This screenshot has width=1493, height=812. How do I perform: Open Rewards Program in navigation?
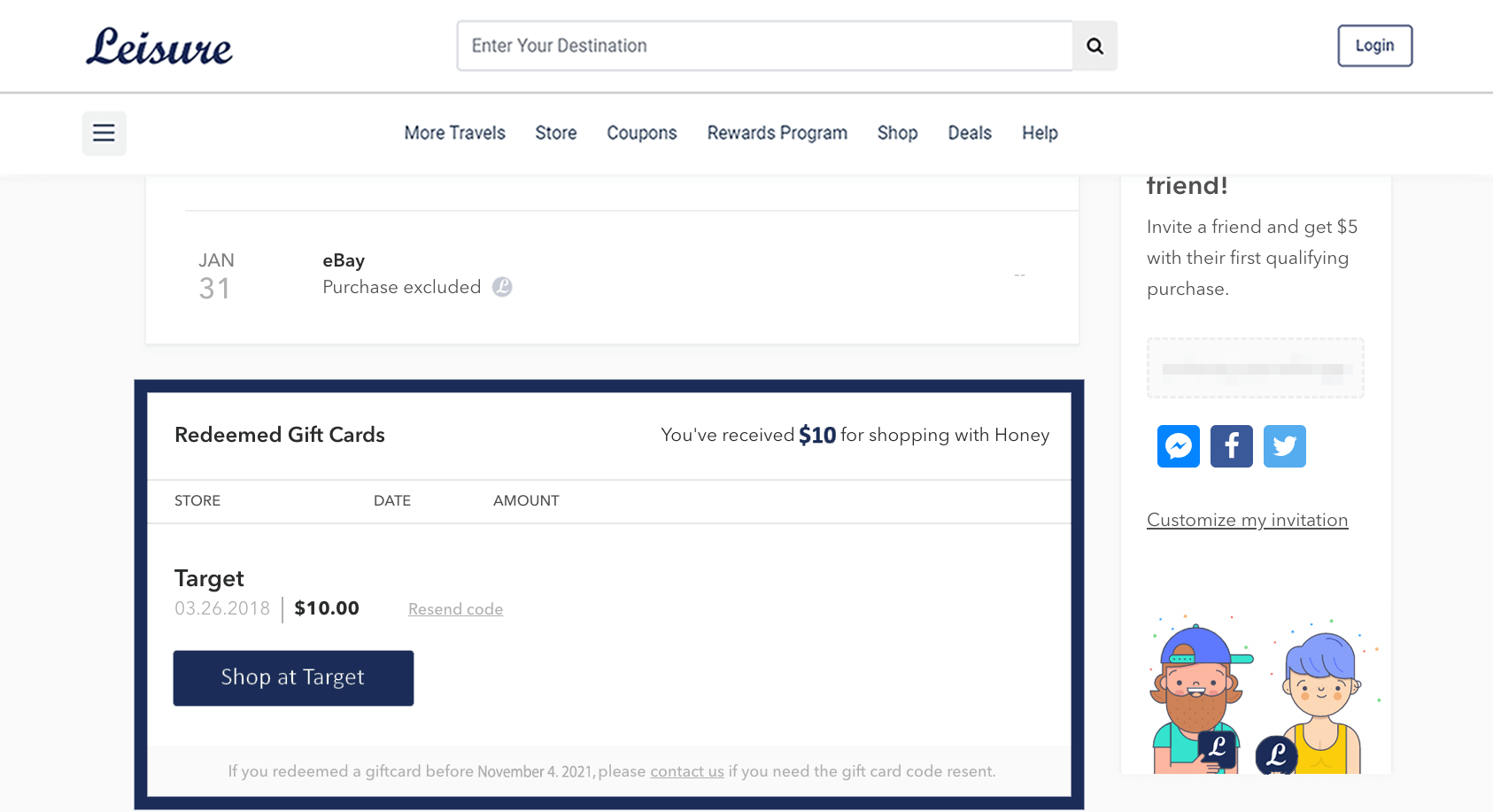click(x=777, y=133)
